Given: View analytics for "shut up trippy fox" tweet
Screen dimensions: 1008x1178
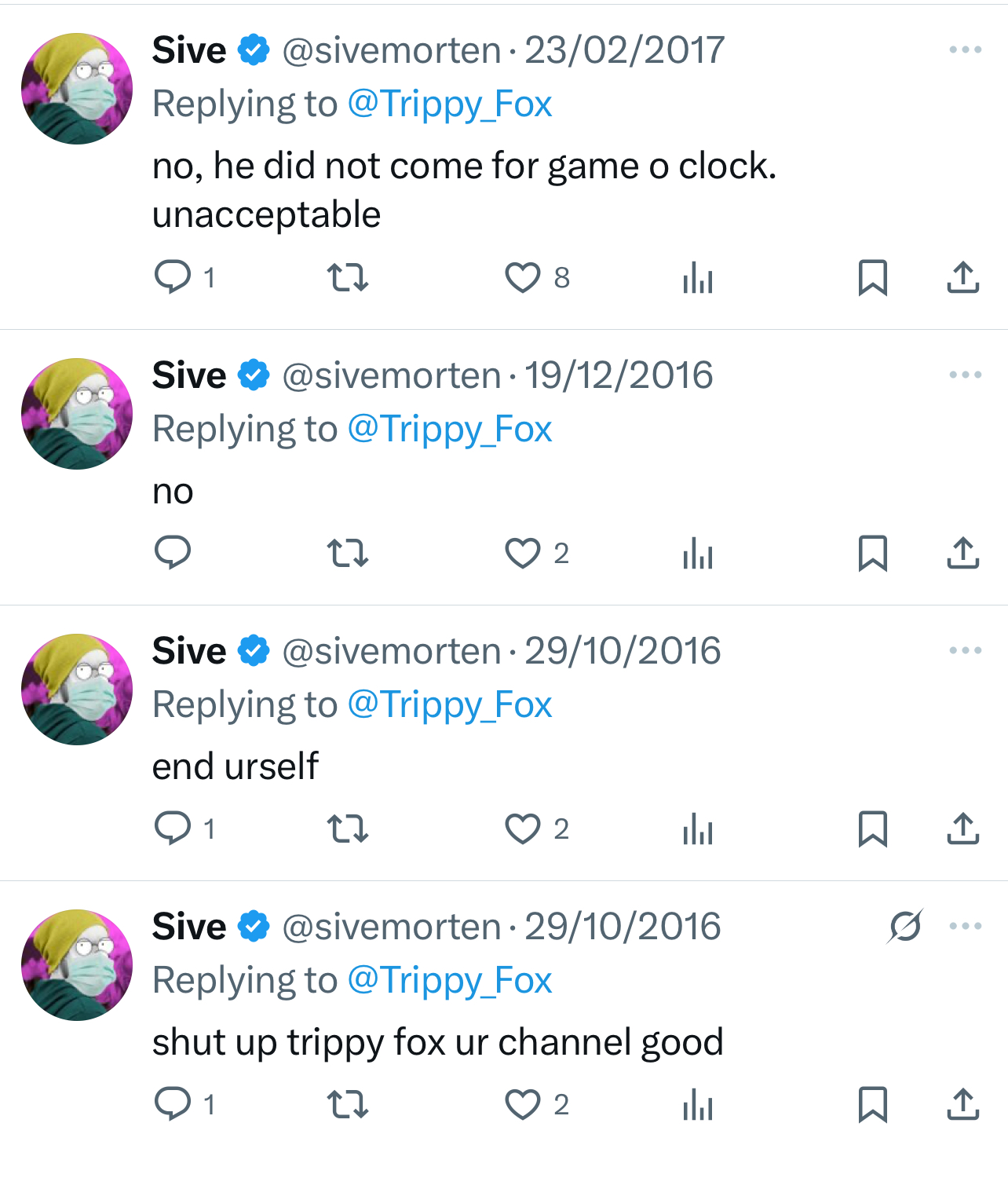Looking at the screenshot, I should coord(698,1105).
